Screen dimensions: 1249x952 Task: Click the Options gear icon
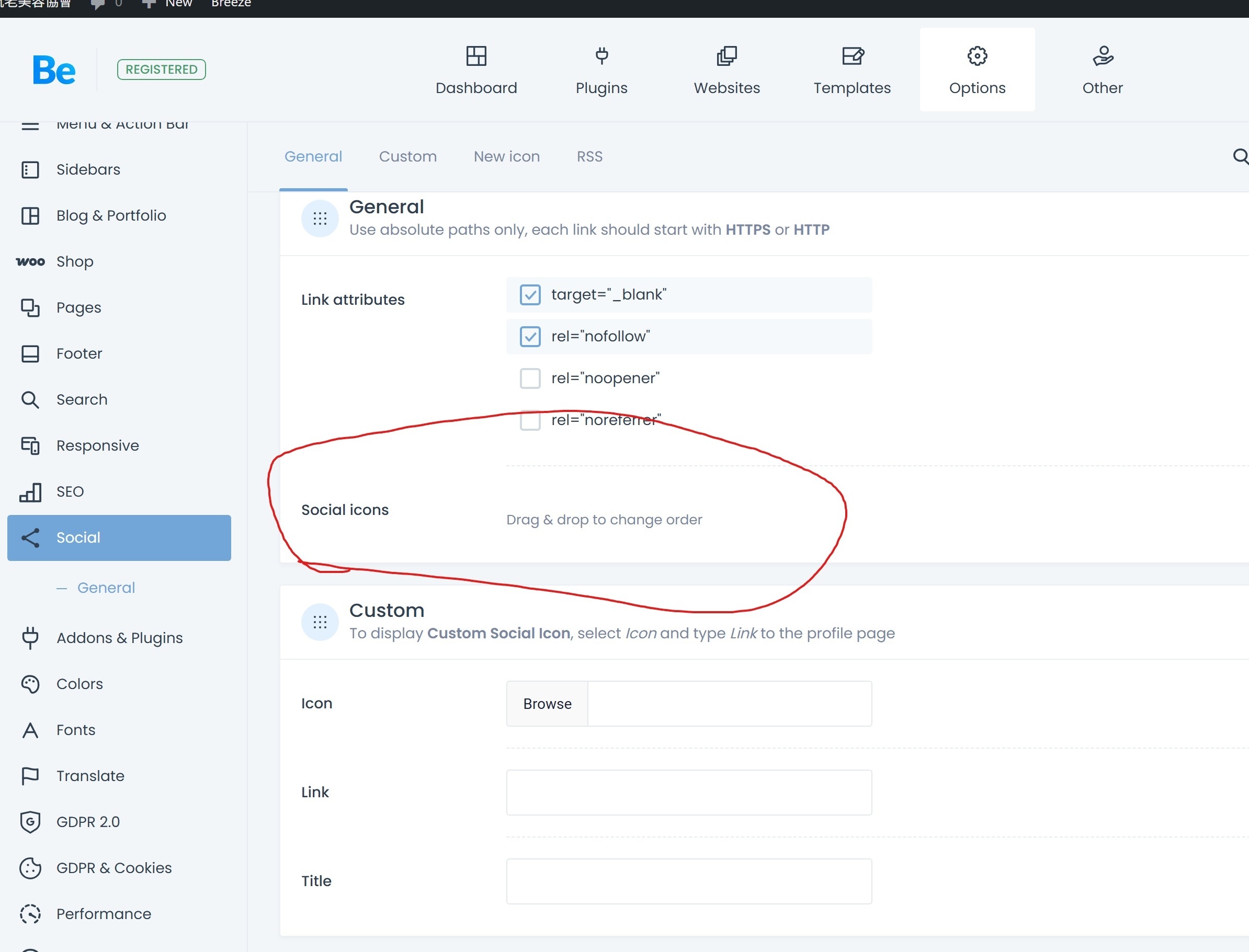pos(977,56)
